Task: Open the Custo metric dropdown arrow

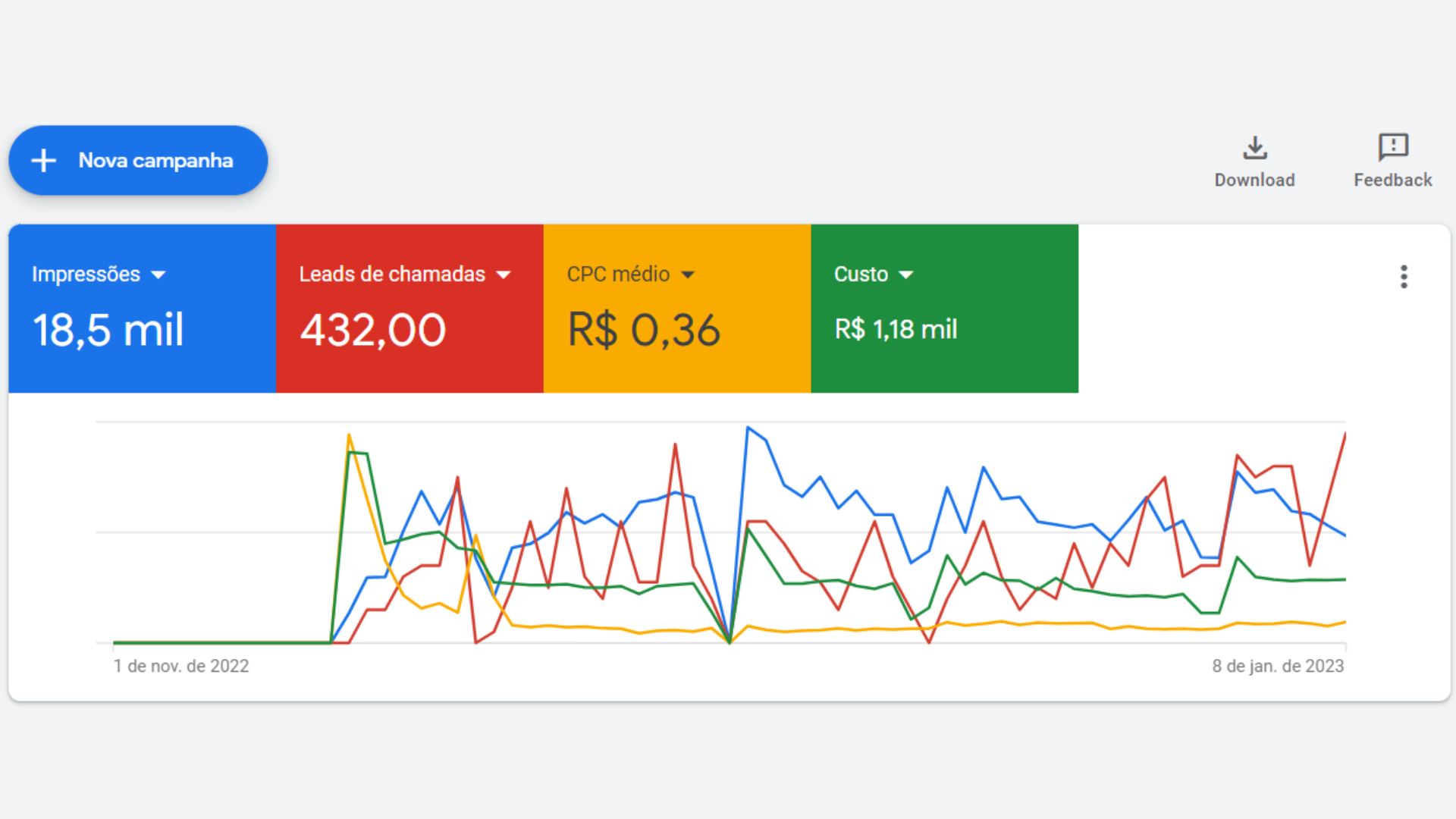Action: [x=906, y=275]
